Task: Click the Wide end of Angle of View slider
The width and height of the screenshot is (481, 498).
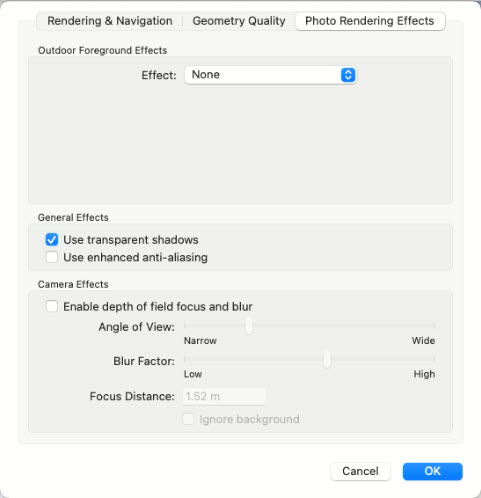Action: 434,325
